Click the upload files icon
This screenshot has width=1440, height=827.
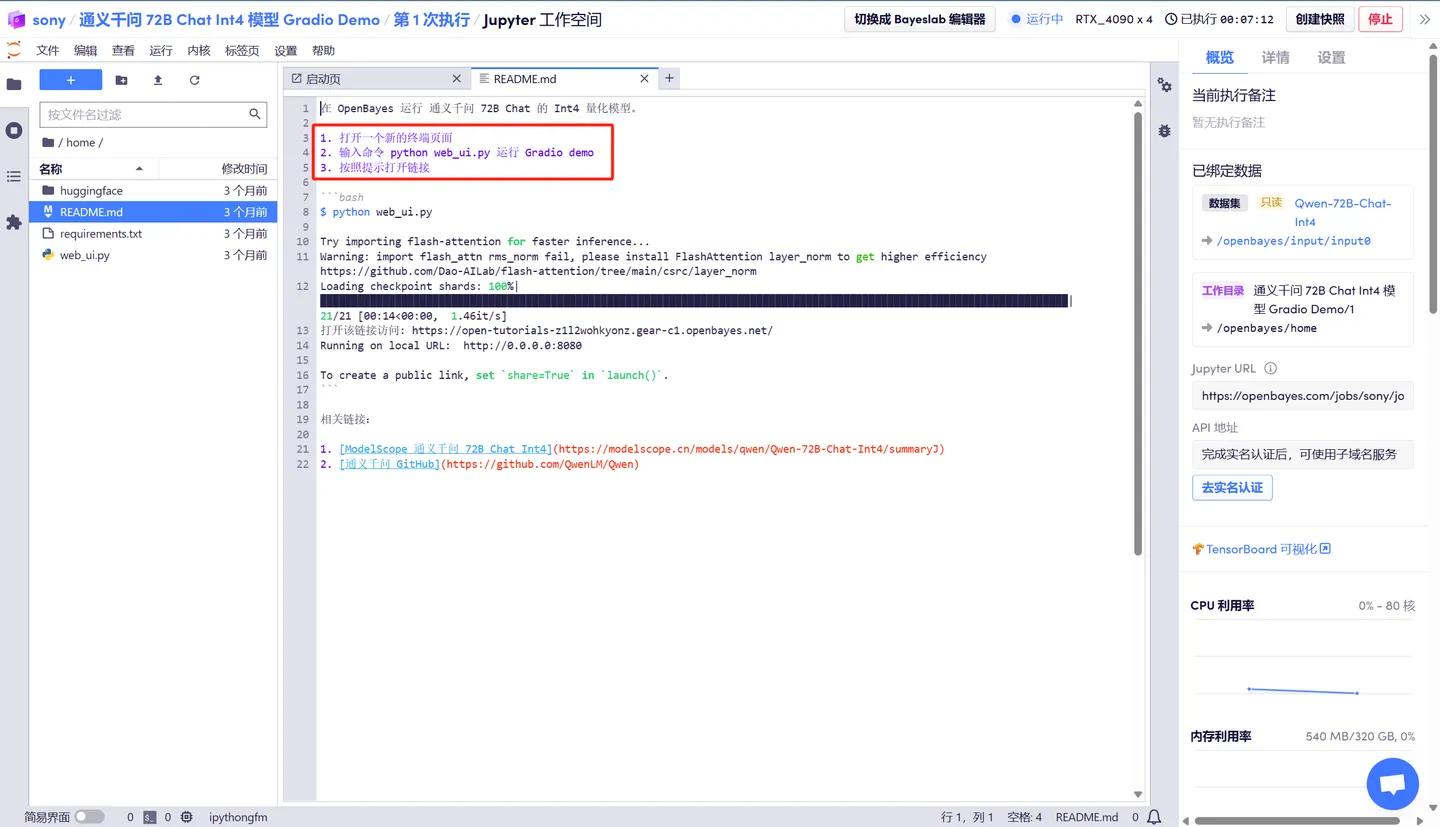(x=158, y=80)
